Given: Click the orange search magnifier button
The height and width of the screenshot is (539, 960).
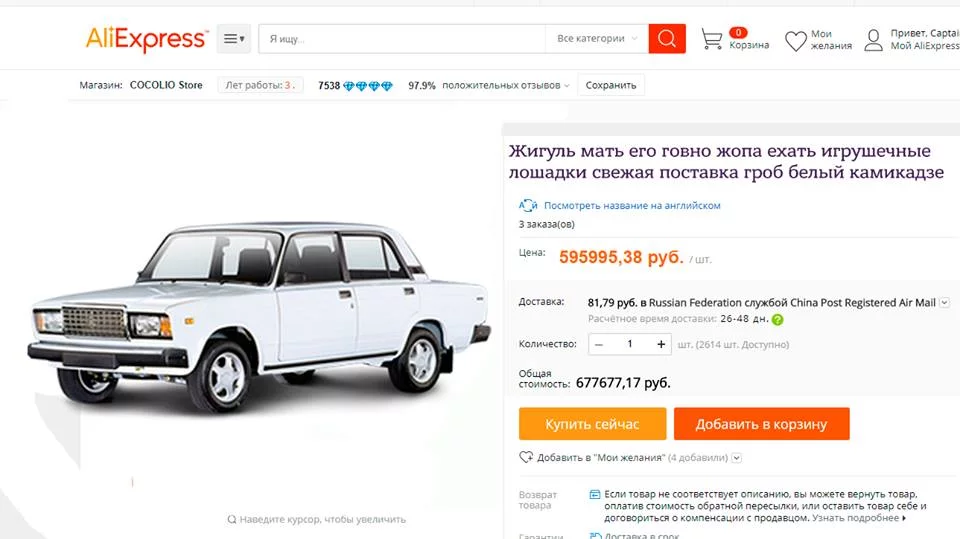Looking at the screenshot, I should [667, 39].
